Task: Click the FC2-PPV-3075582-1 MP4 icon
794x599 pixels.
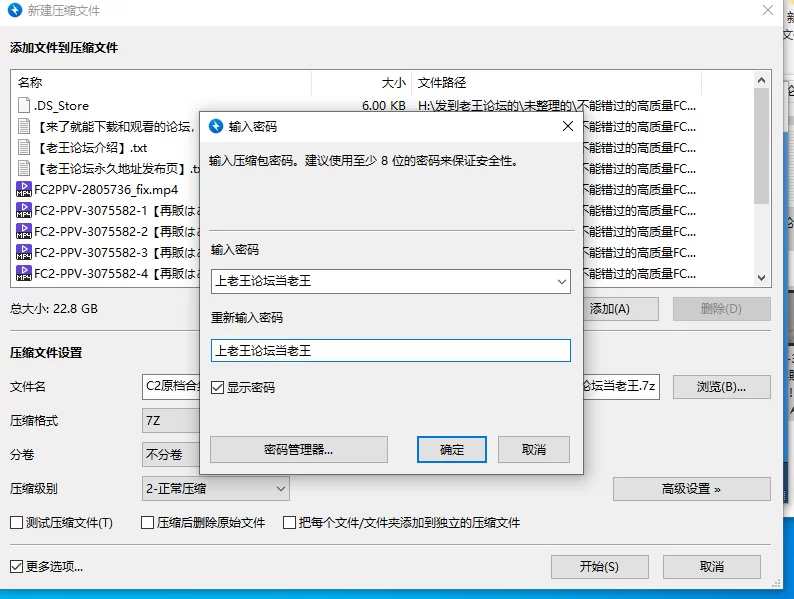Action: click(24, 210)
